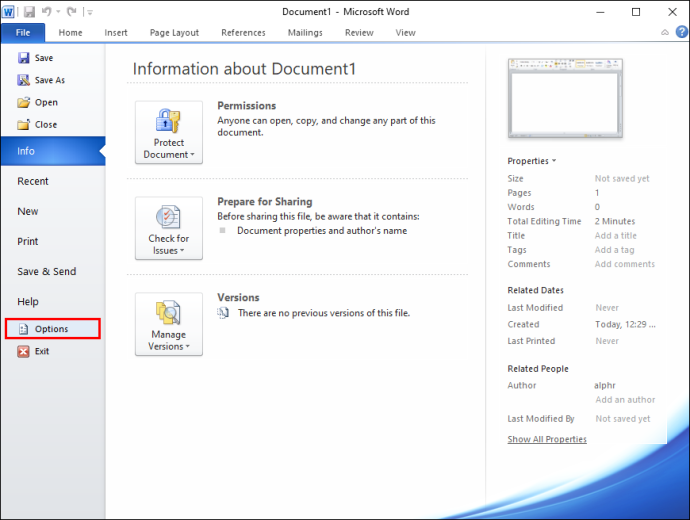Click the '2 Minutes' total editing time value
This screenshot has height=520, width=690.
point(615,221)
